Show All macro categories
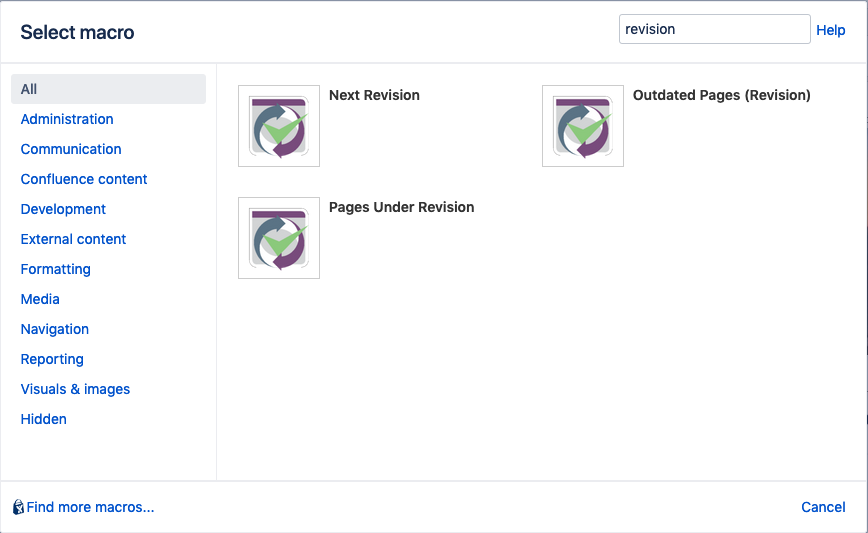 (108, 89)
